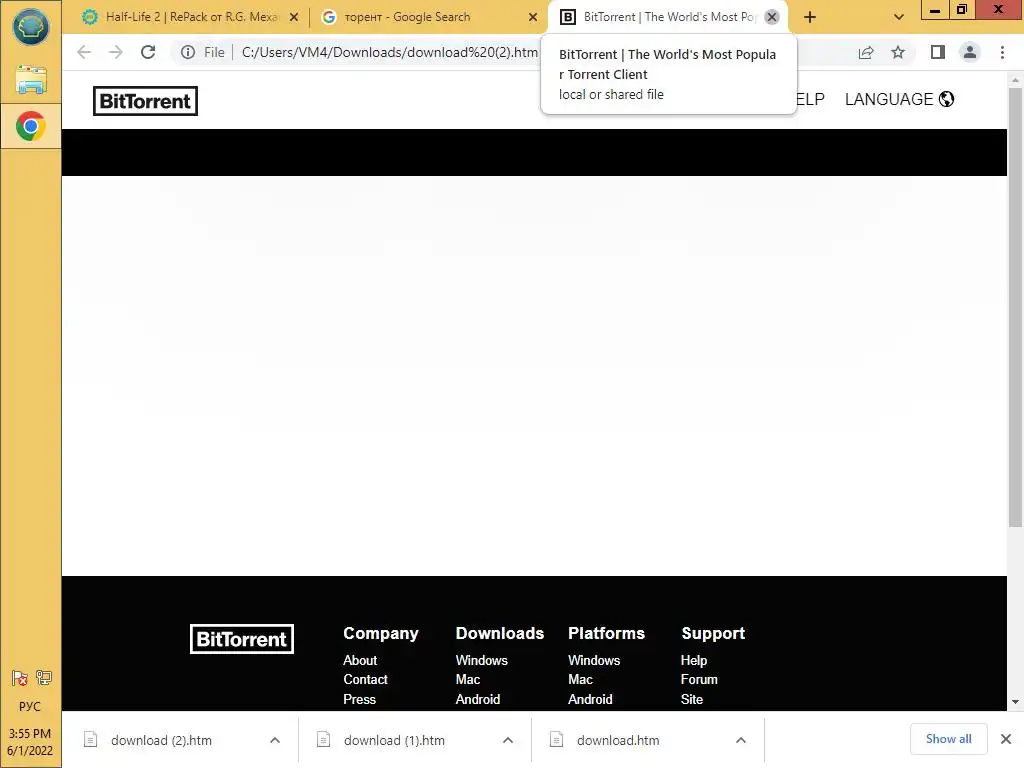This screenshot has width=1024, height=768.
Task: Open Android link under Platforms
Action: [x=590, y=699]
